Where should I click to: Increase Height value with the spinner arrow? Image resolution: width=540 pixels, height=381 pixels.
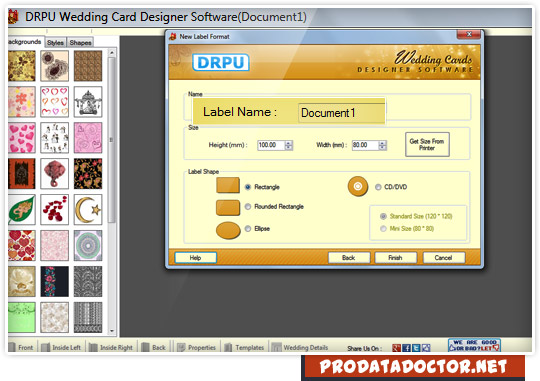[289, 143]
